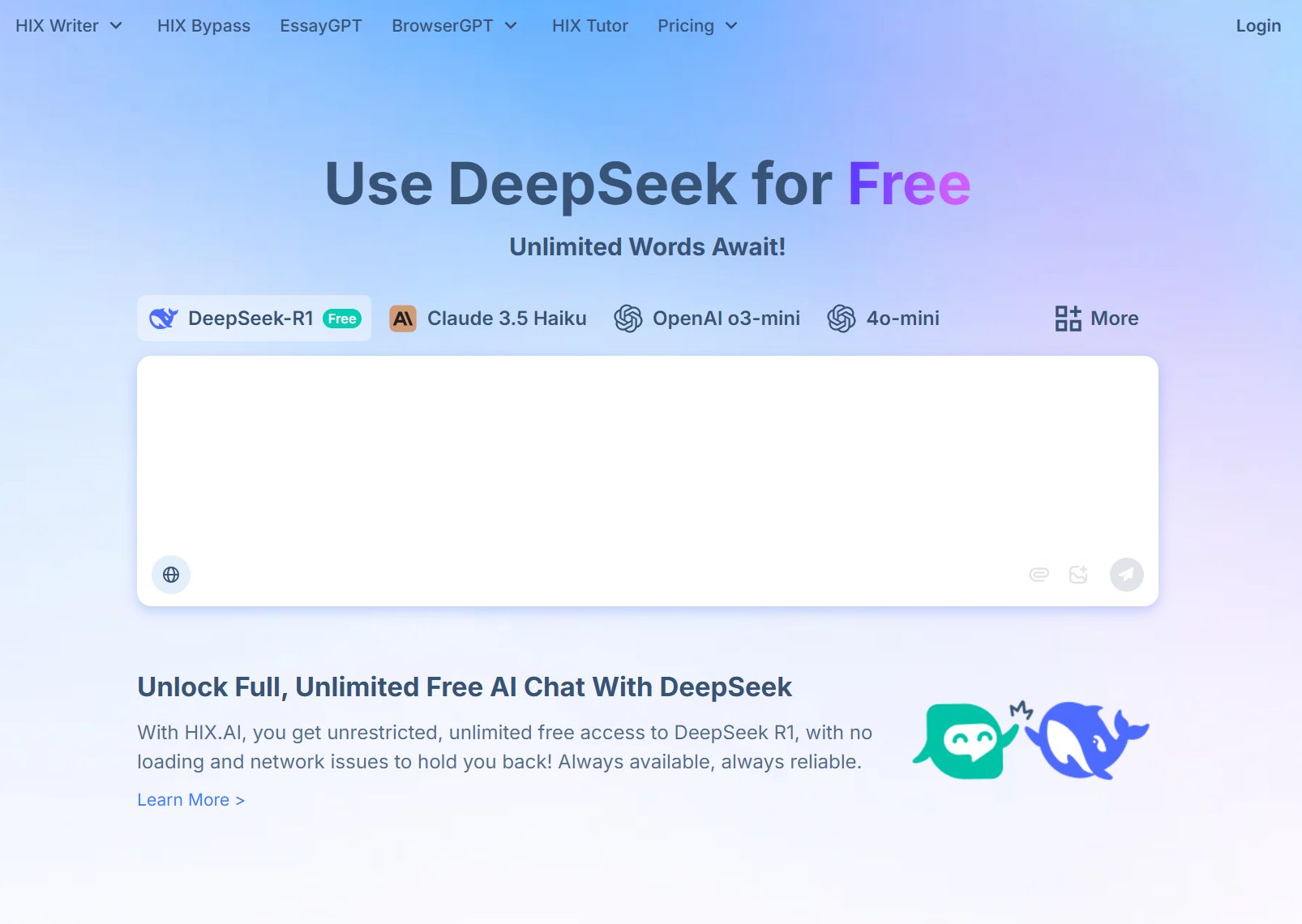1302x924 pixels.
Task: Click the Claude 3.5 Haiku logo icon
Action: tap(403, 319)
